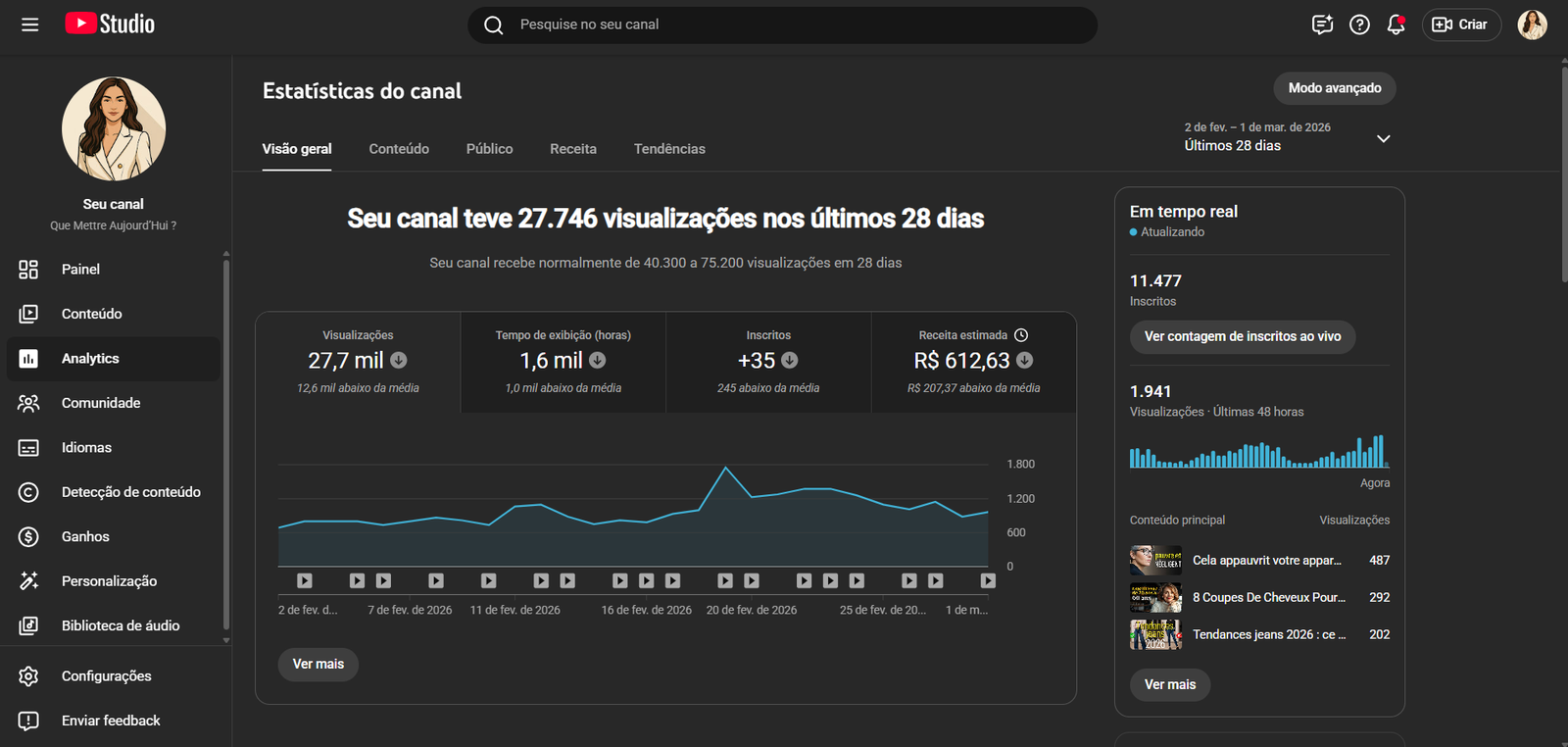Click the send feedback to YouTube icon
The image size is (1568, 747).
[x=1322, y=25]
